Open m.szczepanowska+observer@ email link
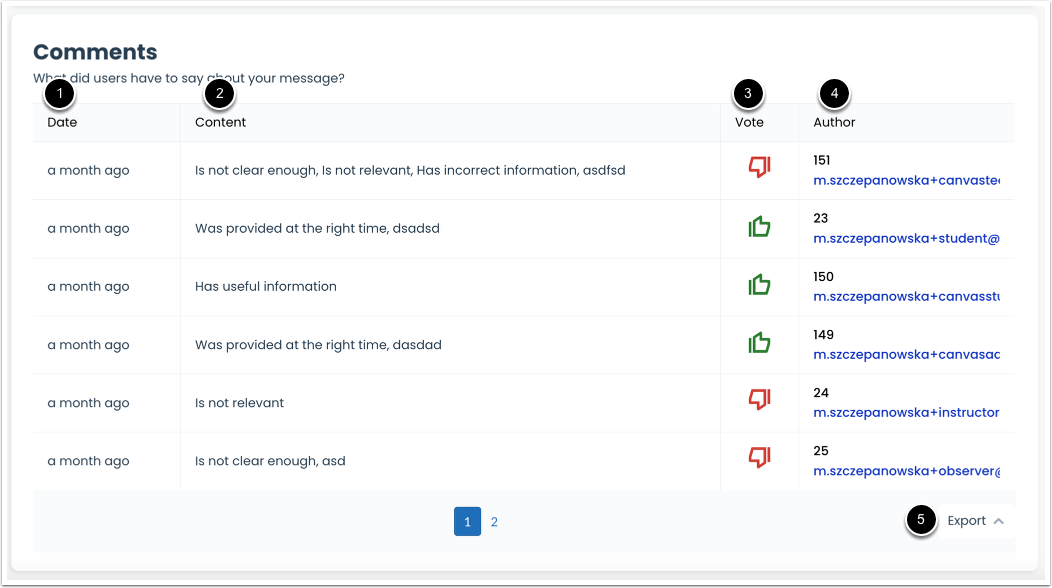1052x588 pixels. 906,471
